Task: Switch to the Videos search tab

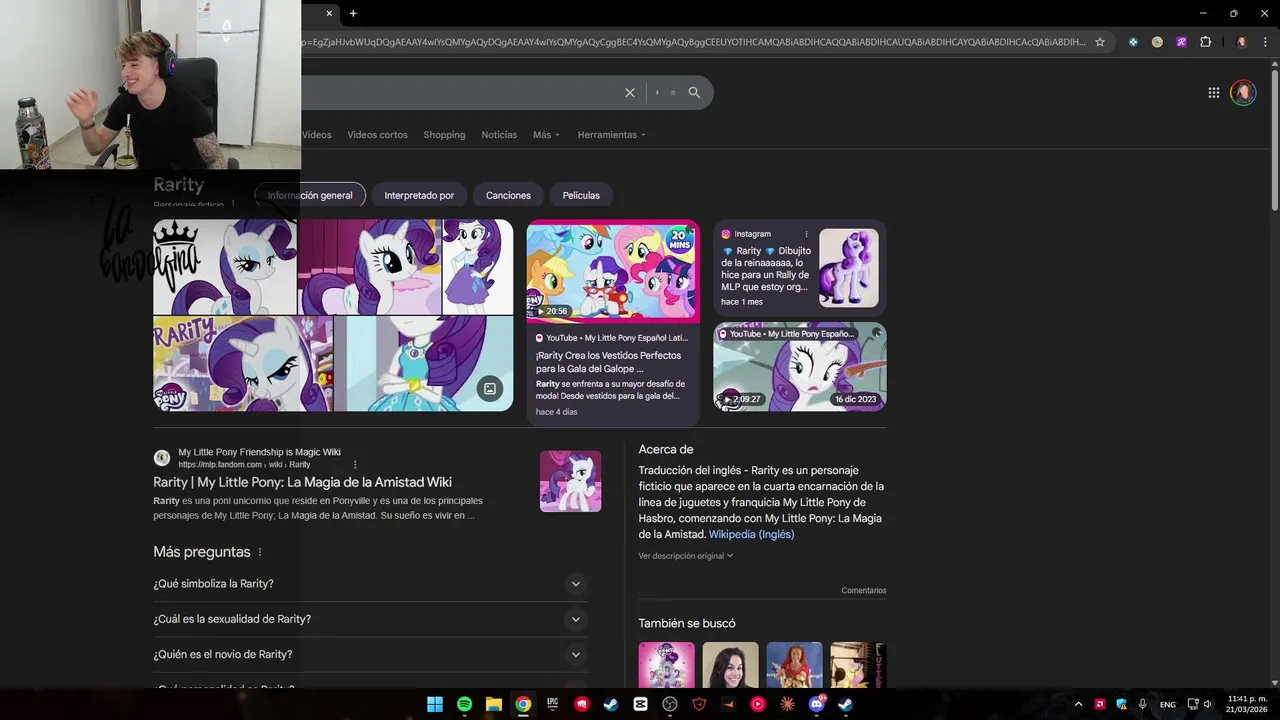Action: point(316,134)
